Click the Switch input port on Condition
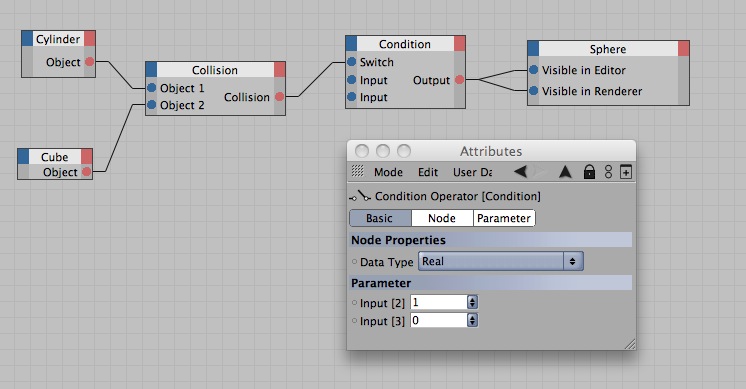The width and height of the screenshot is (746, 389). tap(352, 62)
